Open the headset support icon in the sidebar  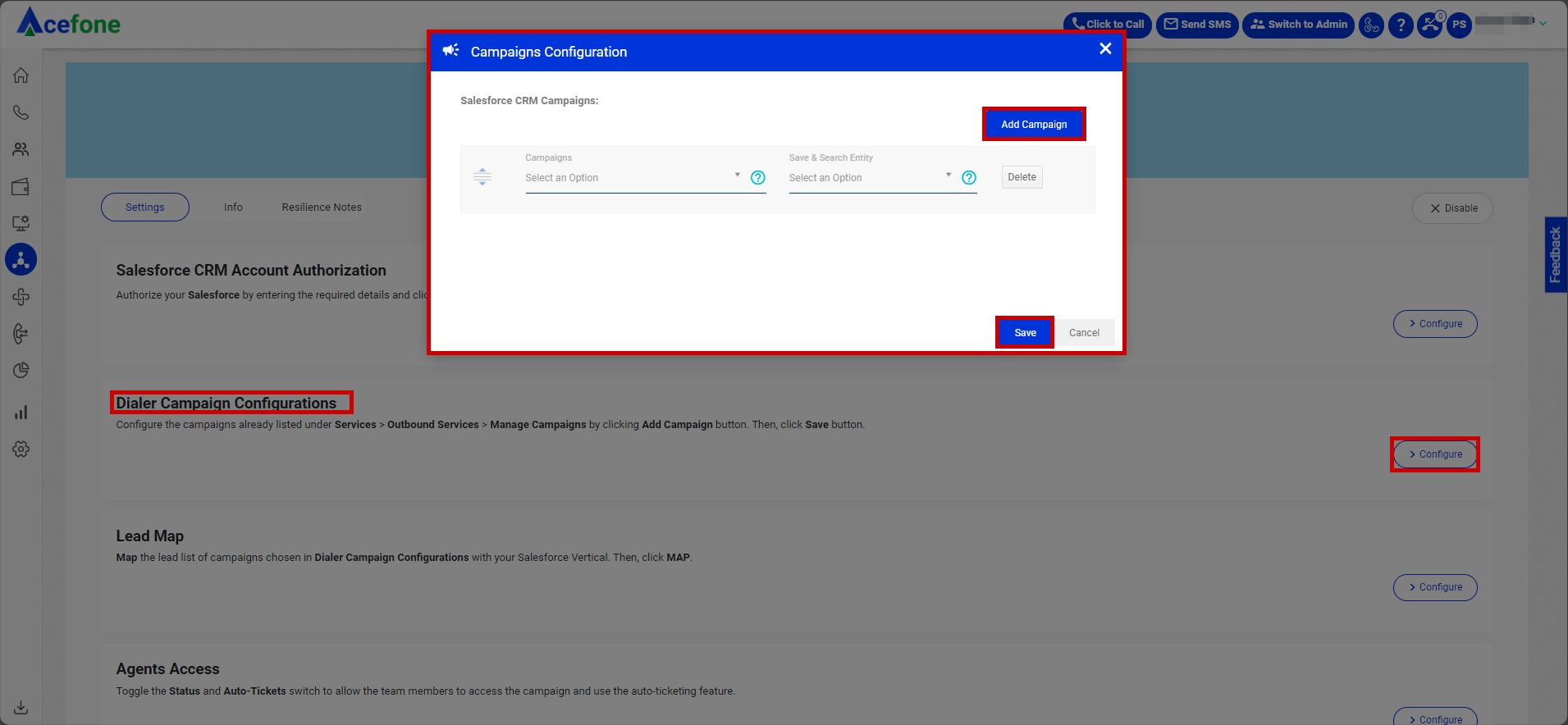point(21,334)
